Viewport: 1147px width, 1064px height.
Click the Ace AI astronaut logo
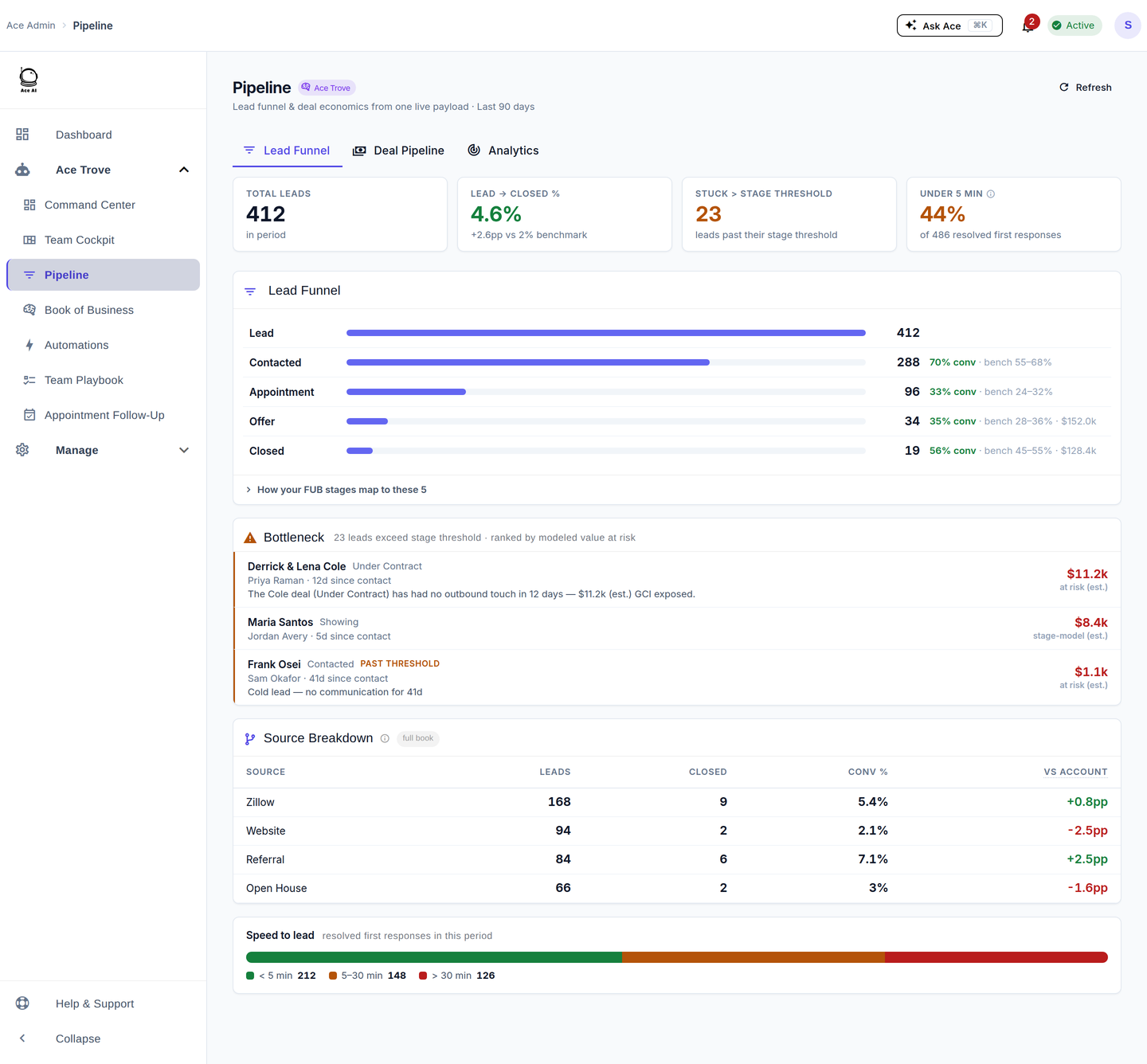(x=29, y=80)
